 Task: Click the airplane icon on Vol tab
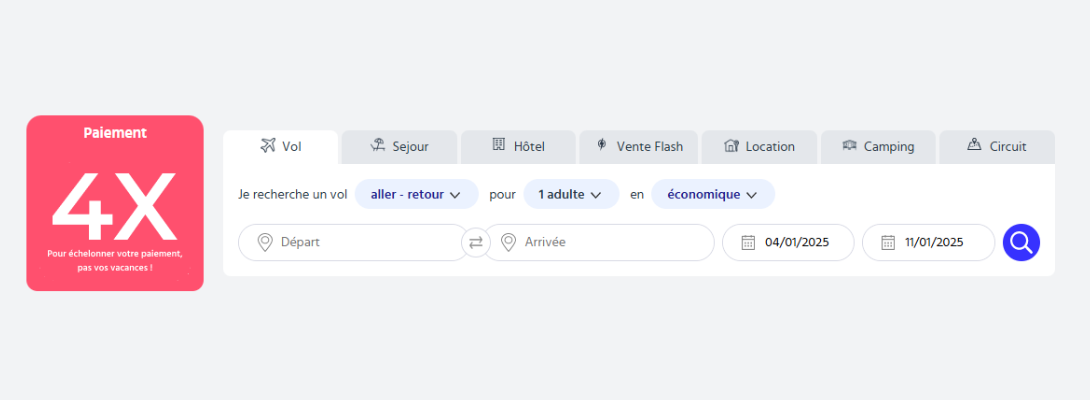click(267, 146)
